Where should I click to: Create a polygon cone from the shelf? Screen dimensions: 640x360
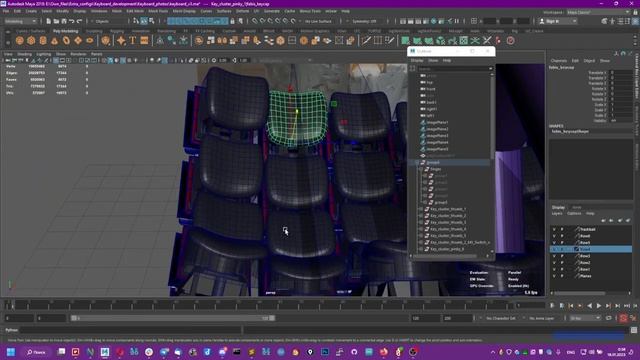pyautogui.click(x=54, y=40)
